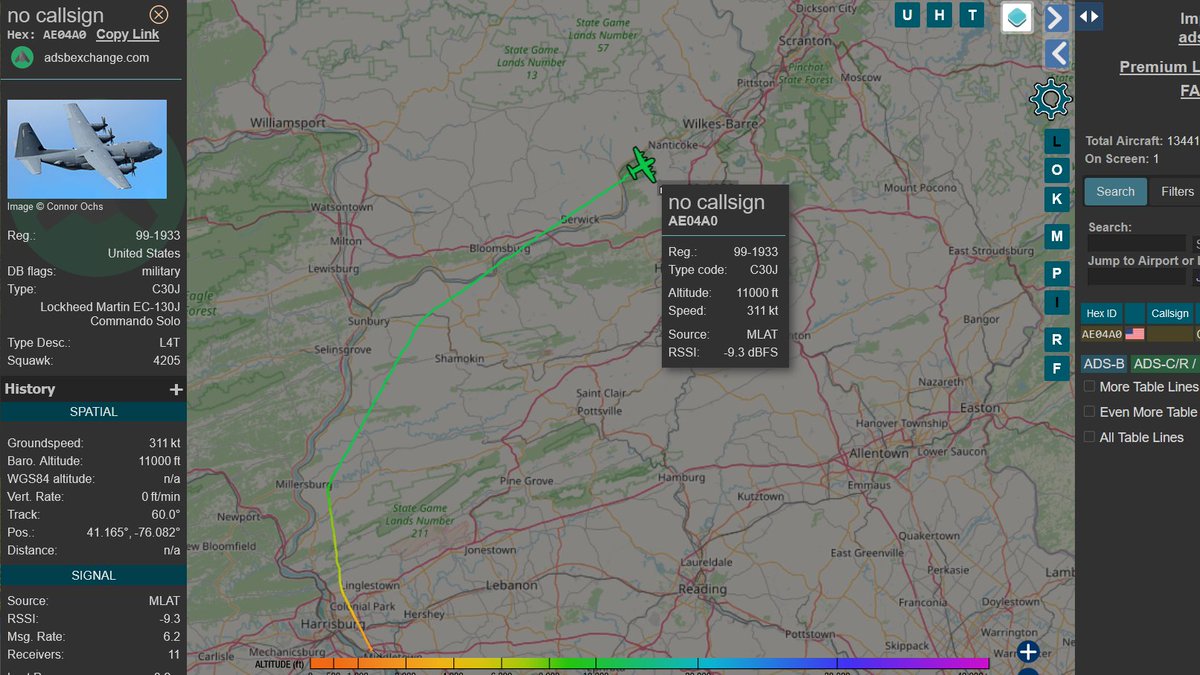The image size is (1200, 675).
Task: Expand the History section
Action: [176, 389]
